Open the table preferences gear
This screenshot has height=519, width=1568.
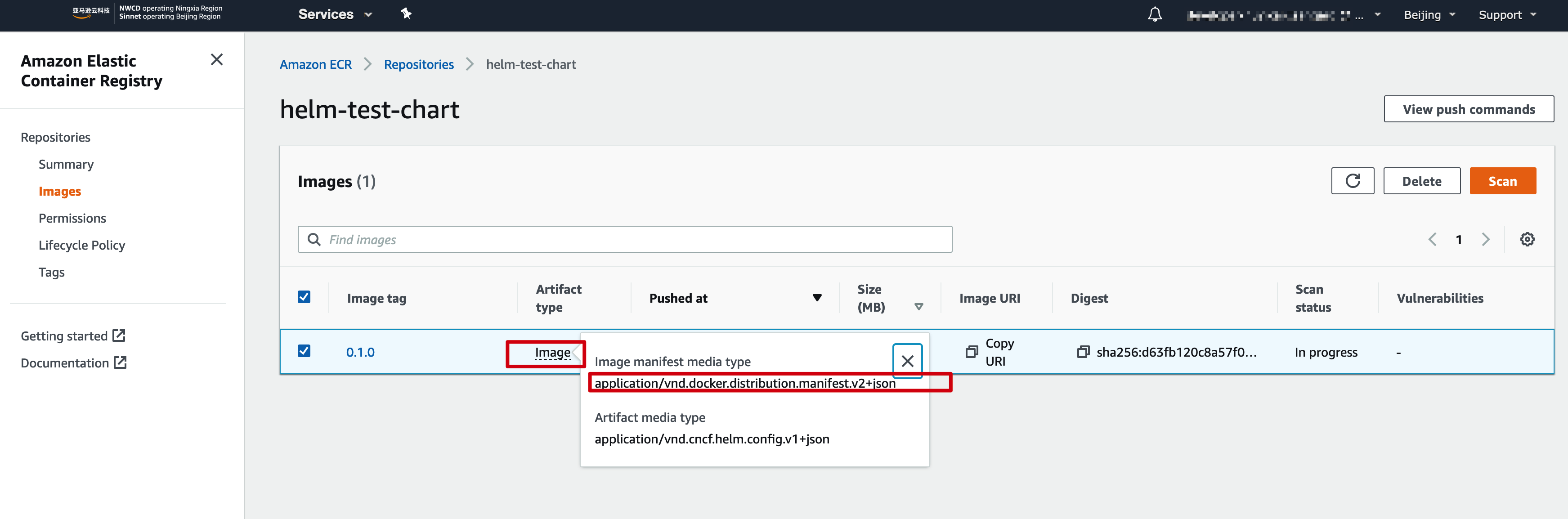point(1527,239)
